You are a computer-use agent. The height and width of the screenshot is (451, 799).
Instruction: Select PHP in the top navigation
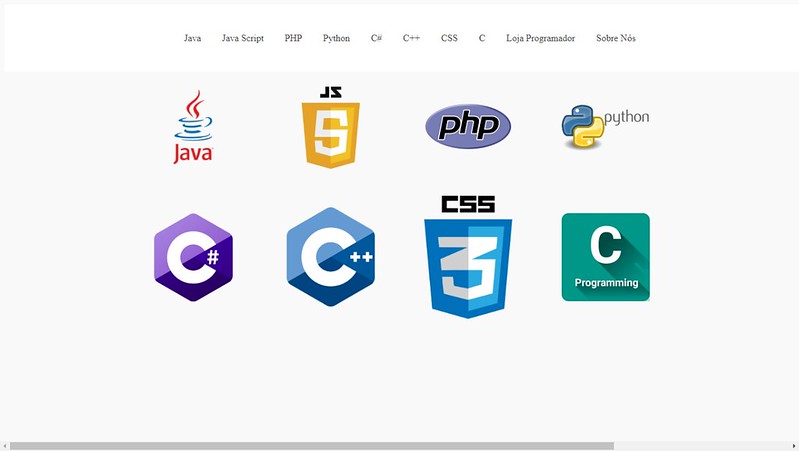(x=293, y=38)
